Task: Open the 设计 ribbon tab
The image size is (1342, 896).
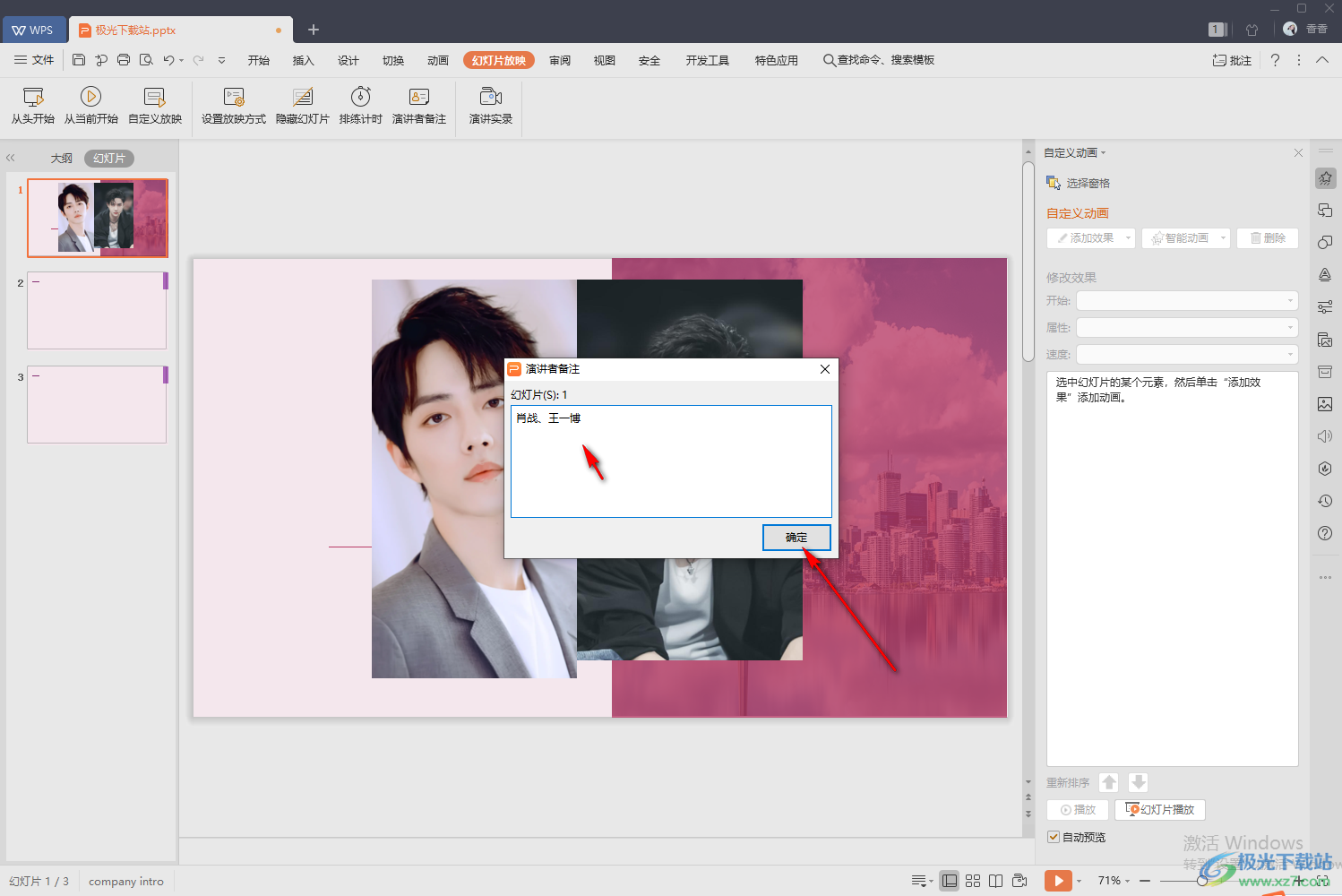Action: click(x=348, y=60)
